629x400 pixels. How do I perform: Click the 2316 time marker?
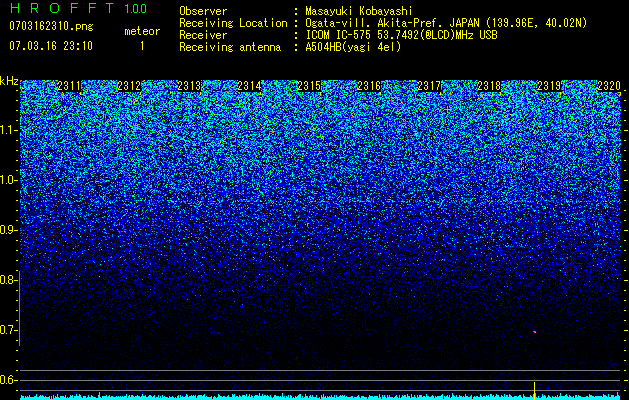pyautogui.click(x=369, y=86)
